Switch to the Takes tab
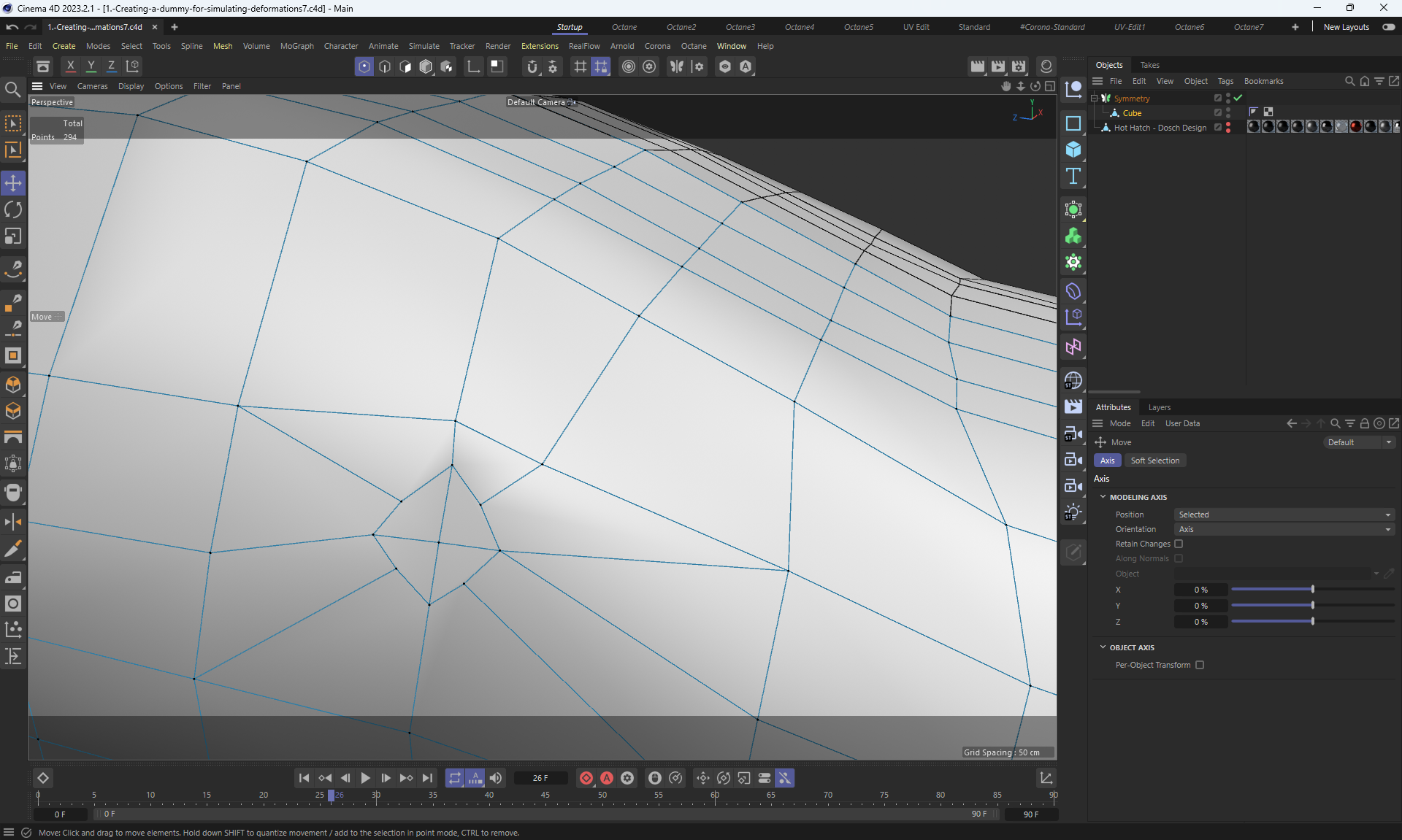 1149,65
